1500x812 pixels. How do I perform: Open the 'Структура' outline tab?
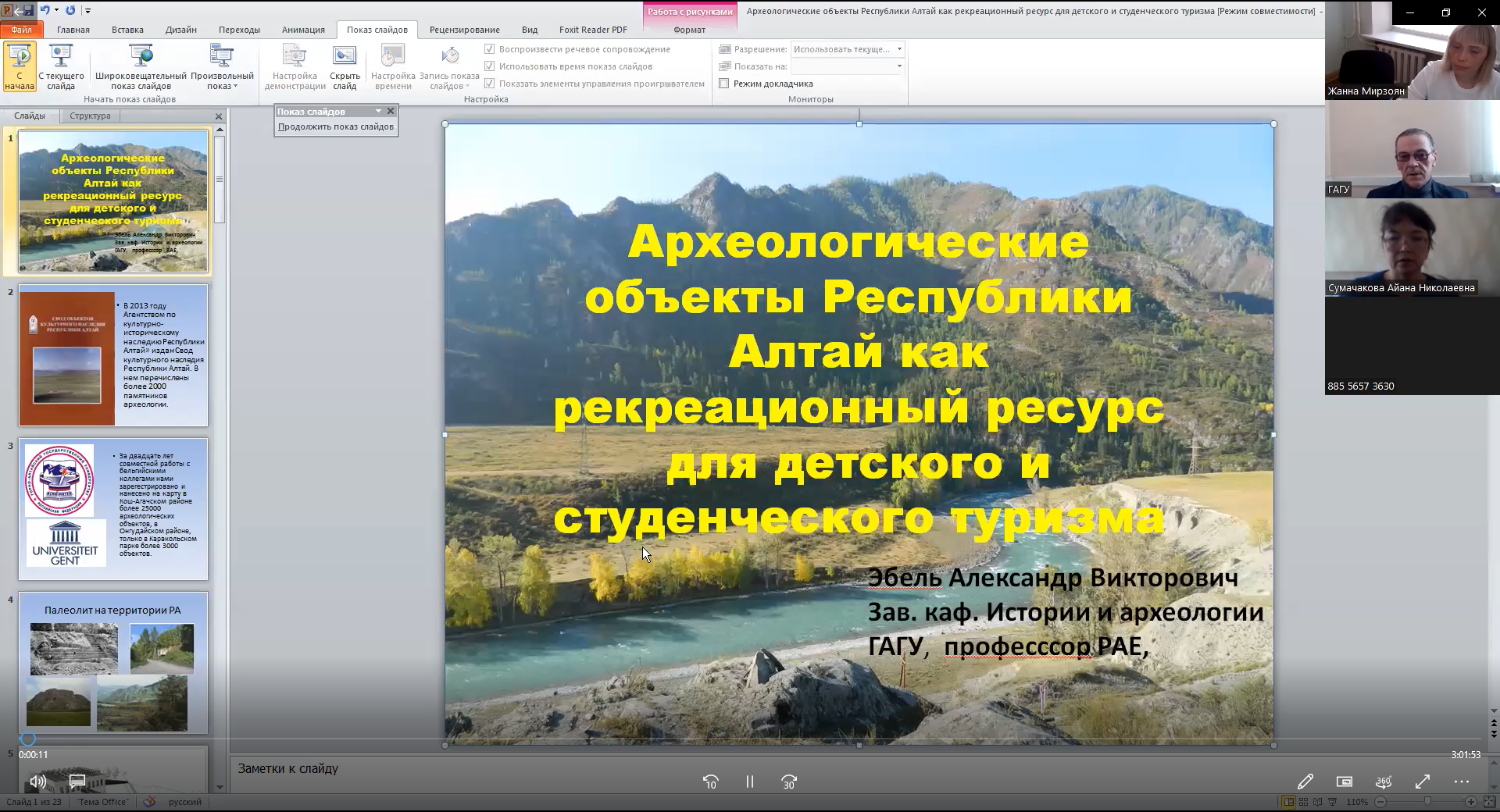point(90,116)
